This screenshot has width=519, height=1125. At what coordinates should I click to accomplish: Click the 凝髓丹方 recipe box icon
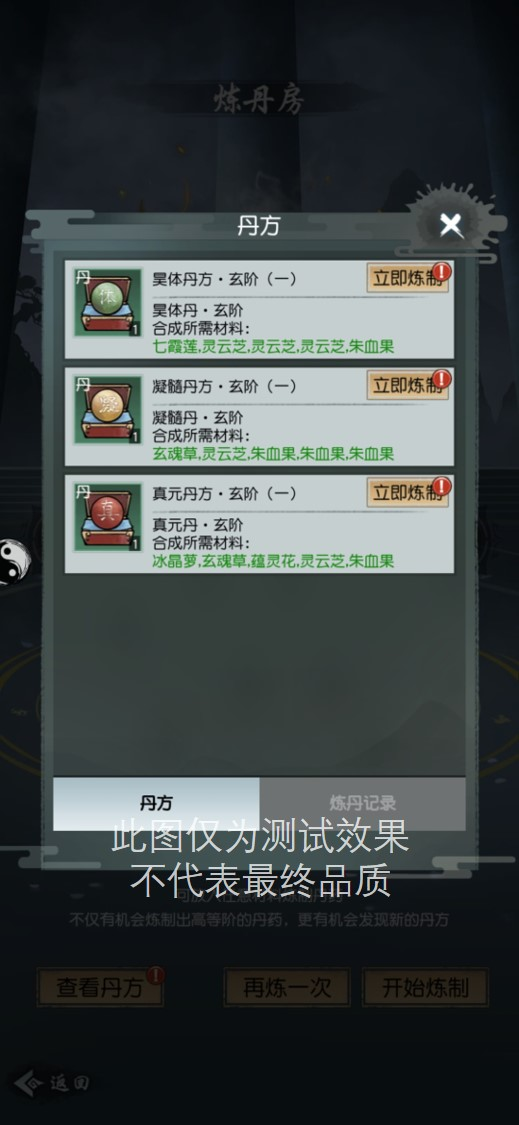click(108, 410)
